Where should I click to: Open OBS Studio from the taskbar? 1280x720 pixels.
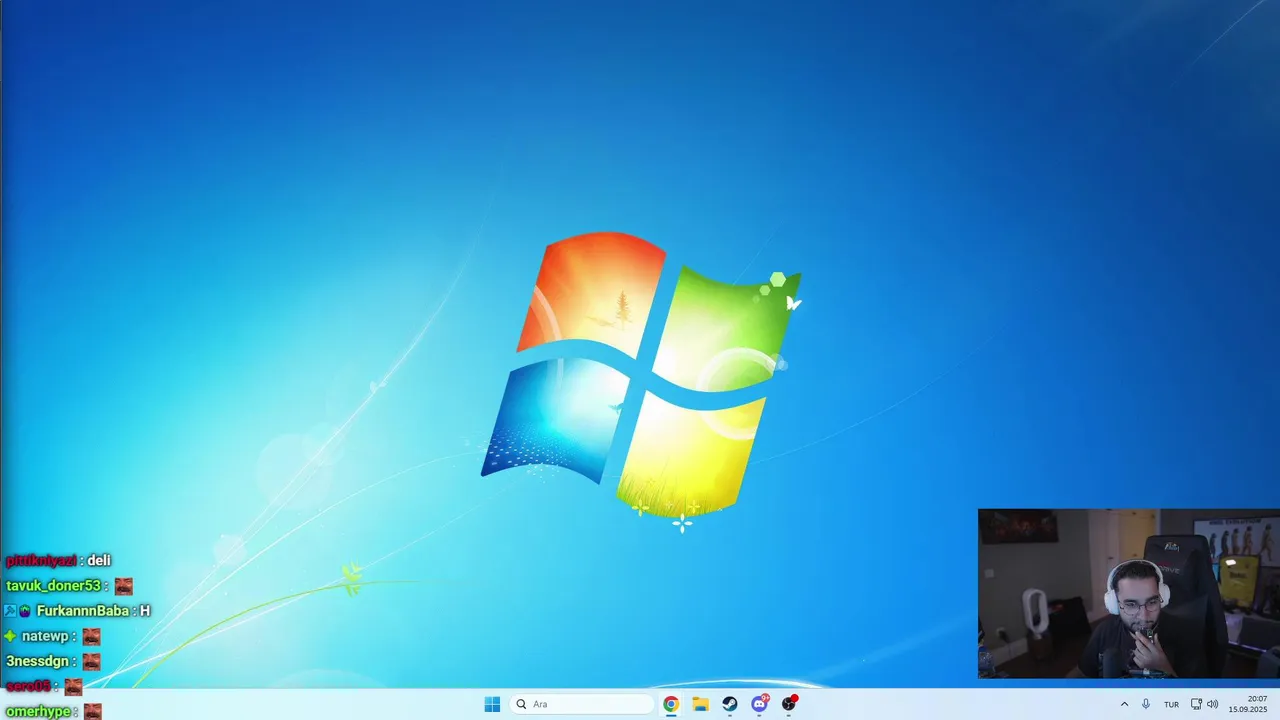[x=789, y=704]
